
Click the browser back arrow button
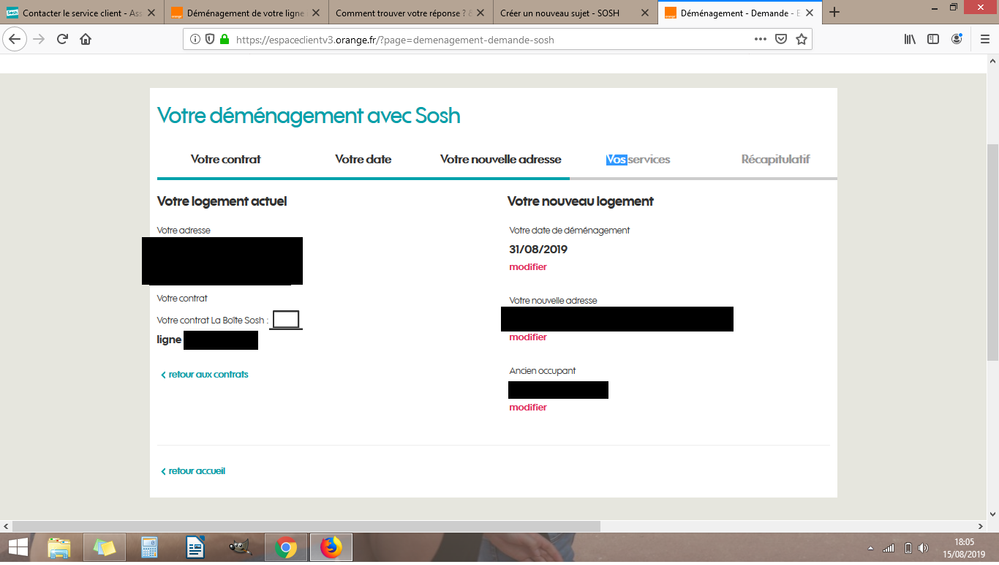pyautogui.click(x=14, y=39)
